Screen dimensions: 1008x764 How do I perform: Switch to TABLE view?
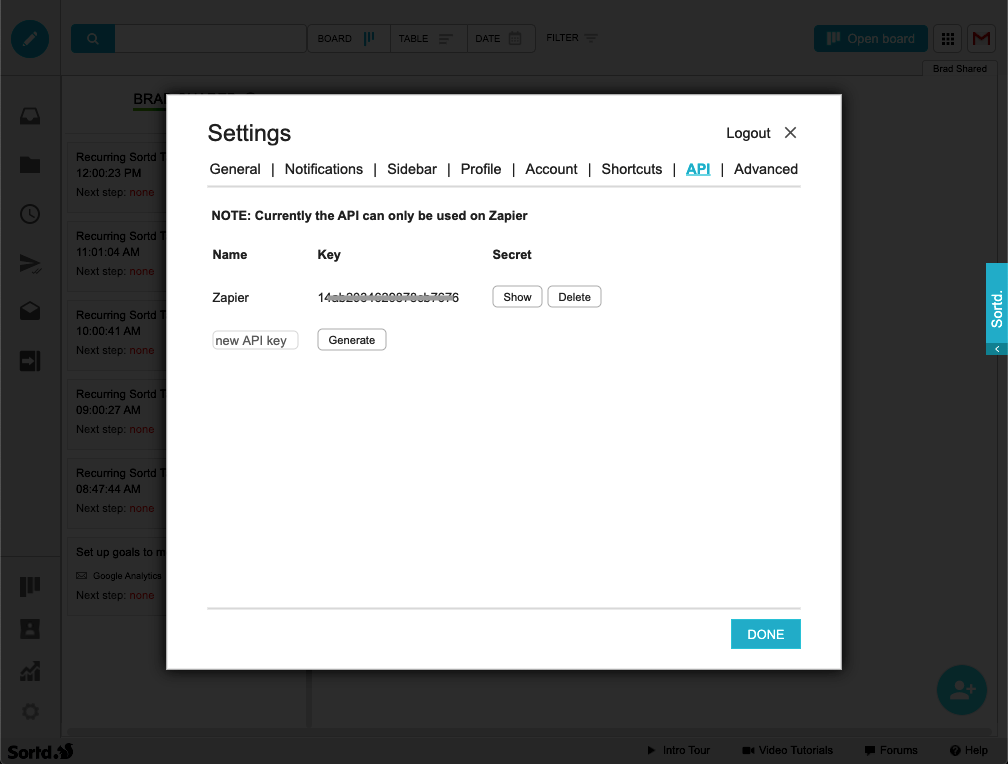click(428, 39)
